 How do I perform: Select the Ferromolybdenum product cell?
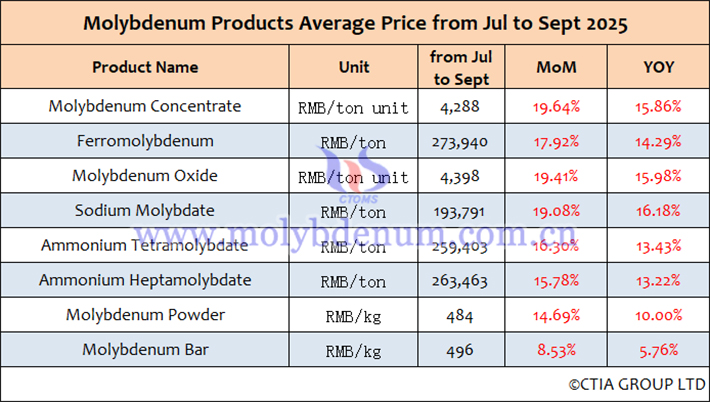[145, 141]
